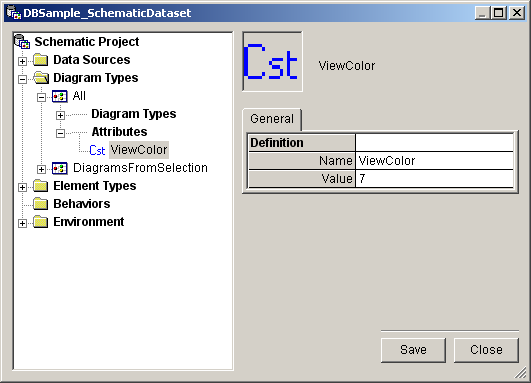The image size is (531, 383).
Task: Click the Environment folder icon
Action: (x=41, y=222)
